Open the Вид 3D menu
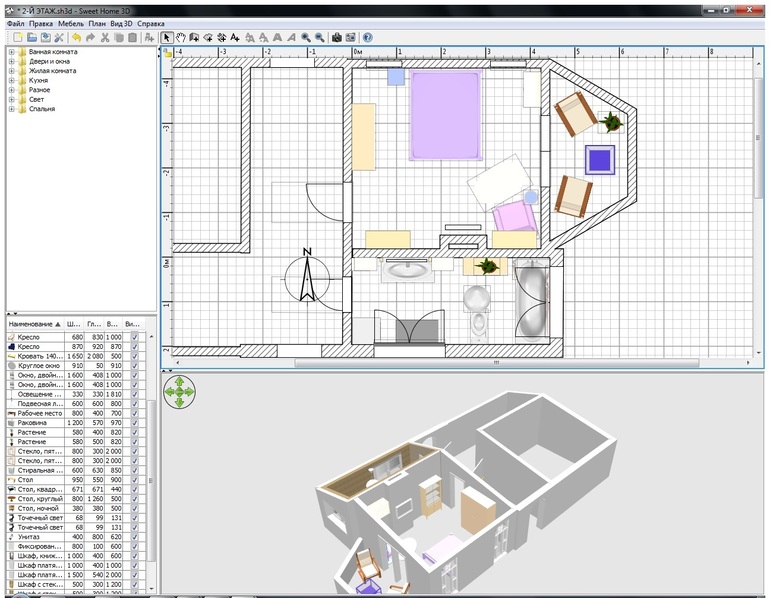The image size is (770, 598). pos(120,22)
